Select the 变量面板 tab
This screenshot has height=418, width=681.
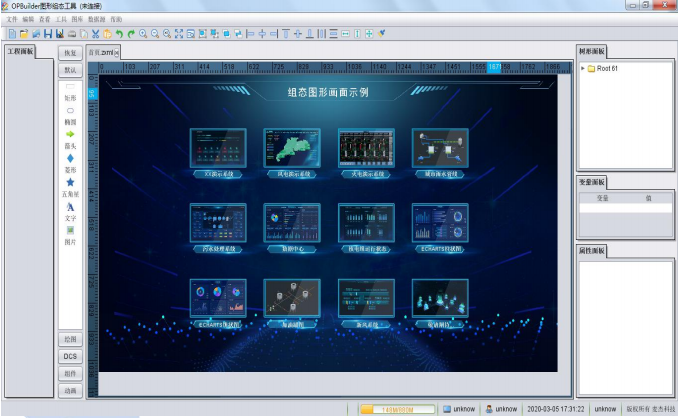coord(592,182)
